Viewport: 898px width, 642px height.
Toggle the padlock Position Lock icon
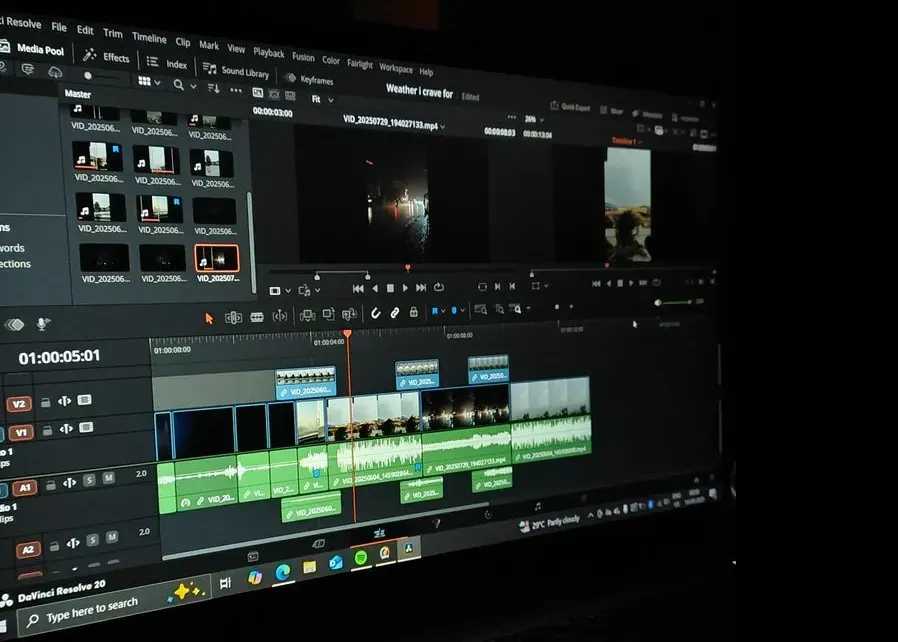click(413, 312)
